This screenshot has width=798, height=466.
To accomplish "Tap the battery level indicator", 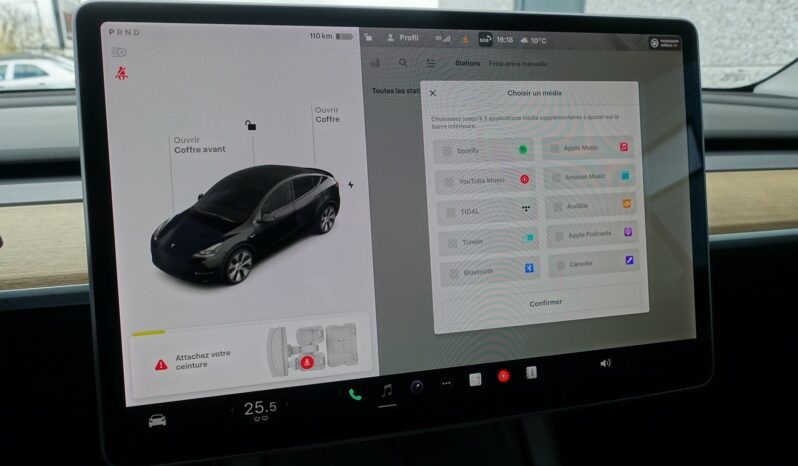I will pyautogui.click(x=344, y=36).
